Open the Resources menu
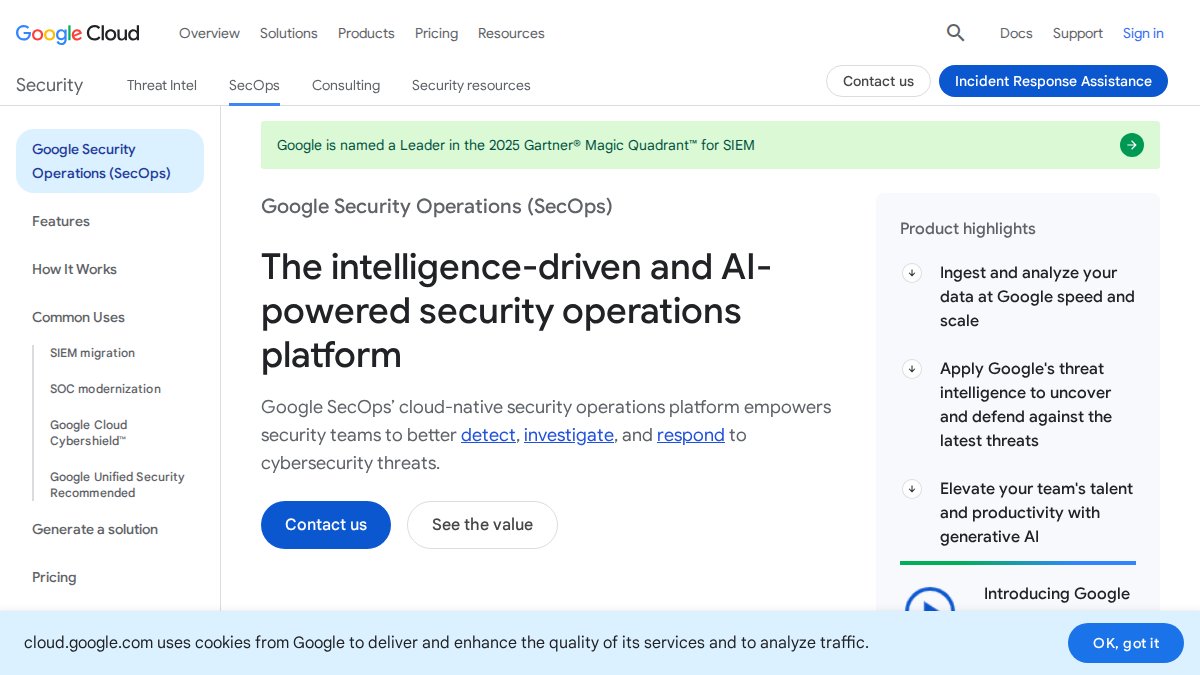 511,33
